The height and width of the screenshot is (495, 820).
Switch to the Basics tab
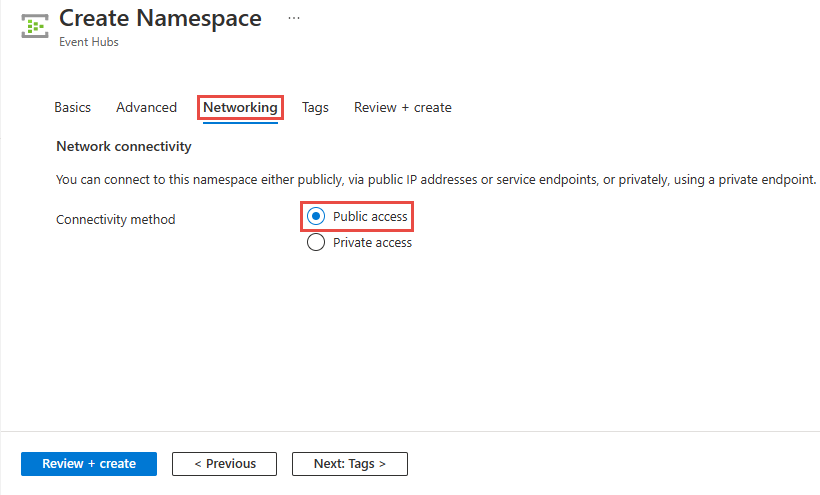(x=72, y=107)
